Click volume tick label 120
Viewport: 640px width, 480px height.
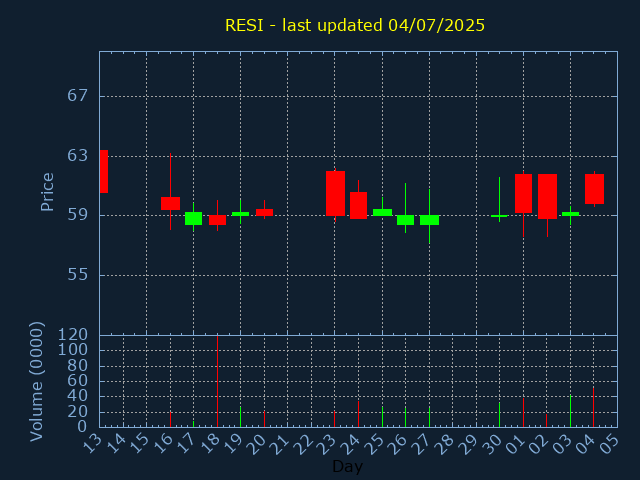[73, 335]
